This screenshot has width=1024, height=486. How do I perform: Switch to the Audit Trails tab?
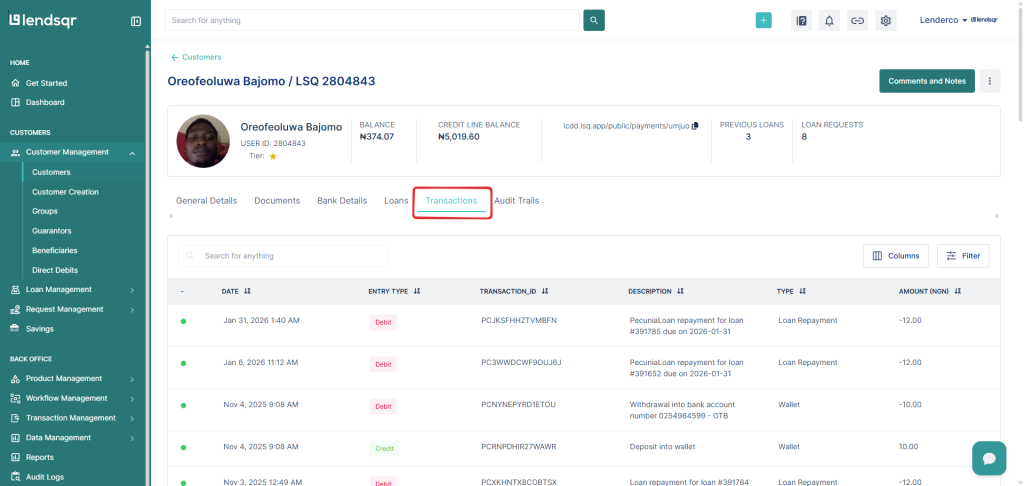(x=516, y=201)
